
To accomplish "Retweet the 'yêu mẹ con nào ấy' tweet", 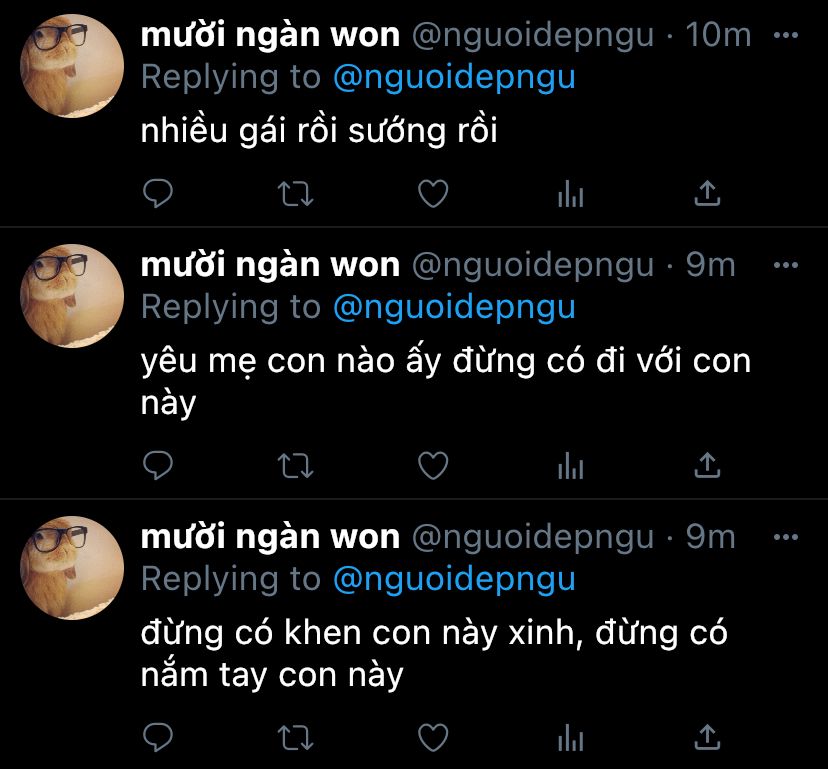I will click(x=296, y=466).
